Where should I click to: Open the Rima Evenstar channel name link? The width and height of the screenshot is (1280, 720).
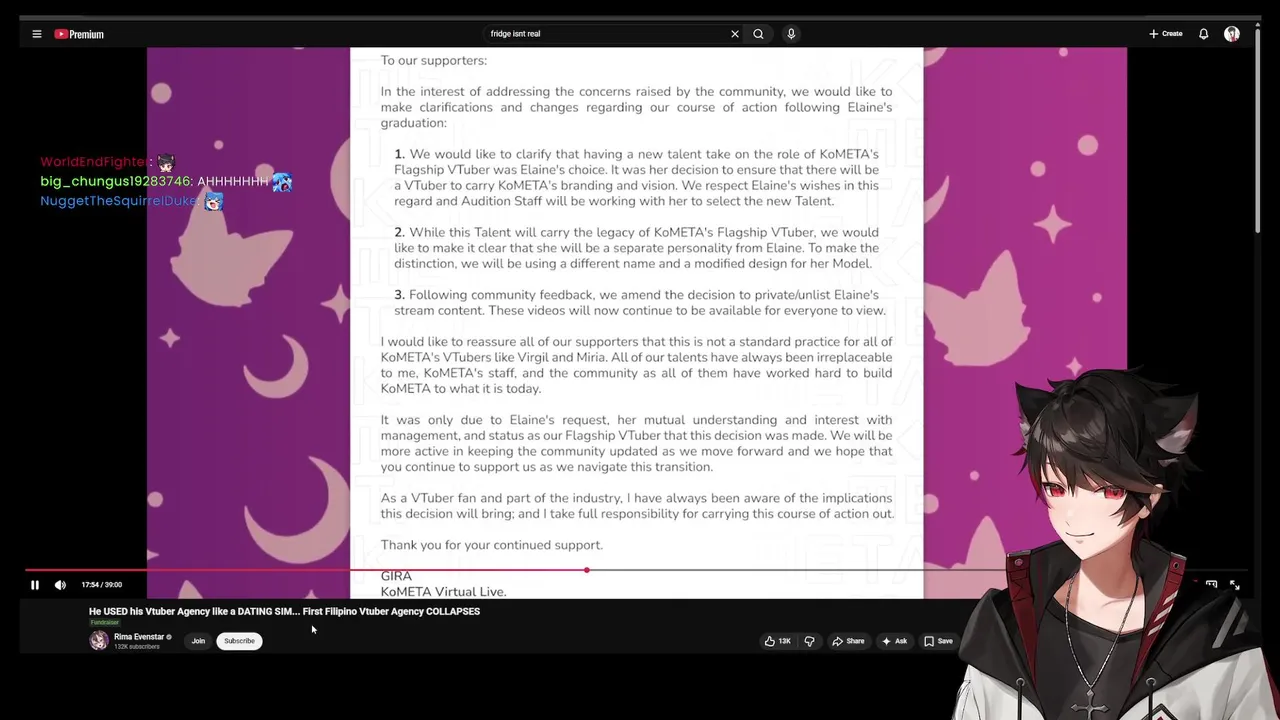[x=139, y=637]
